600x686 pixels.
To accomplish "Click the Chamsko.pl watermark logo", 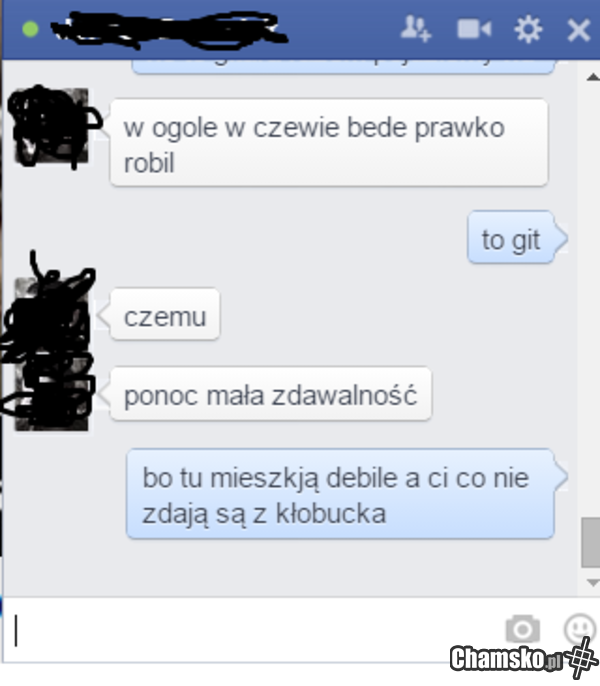I will point(523,659).
